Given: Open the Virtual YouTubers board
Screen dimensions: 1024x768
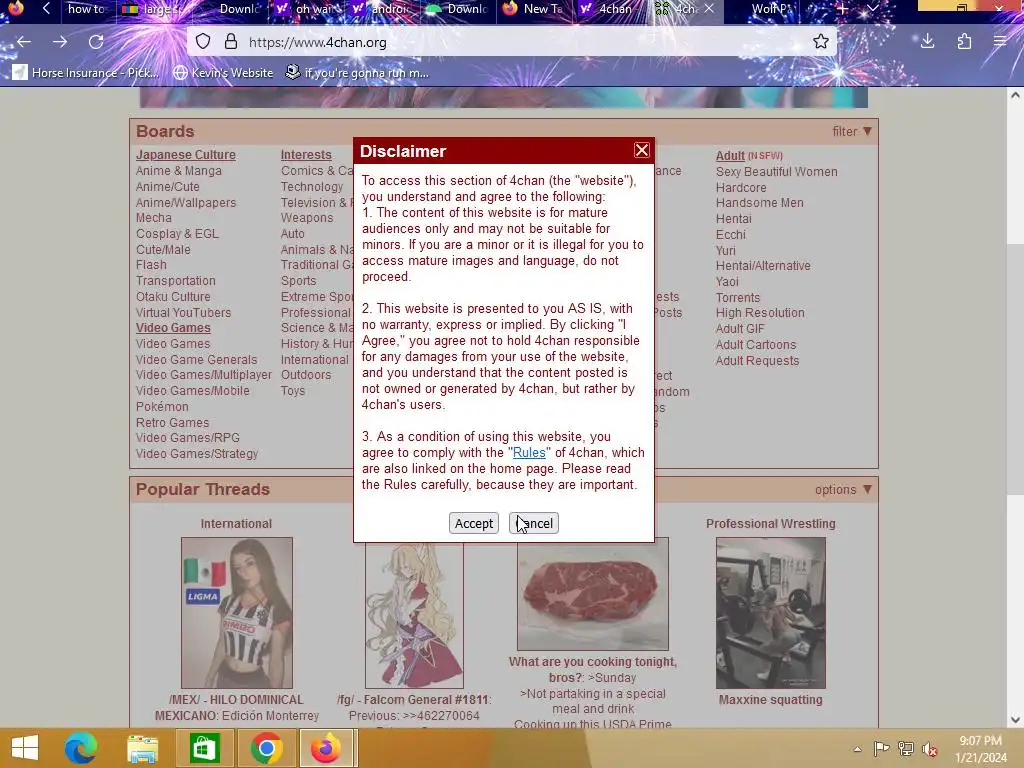Looking at the screenshot, I should pos(183,312).
